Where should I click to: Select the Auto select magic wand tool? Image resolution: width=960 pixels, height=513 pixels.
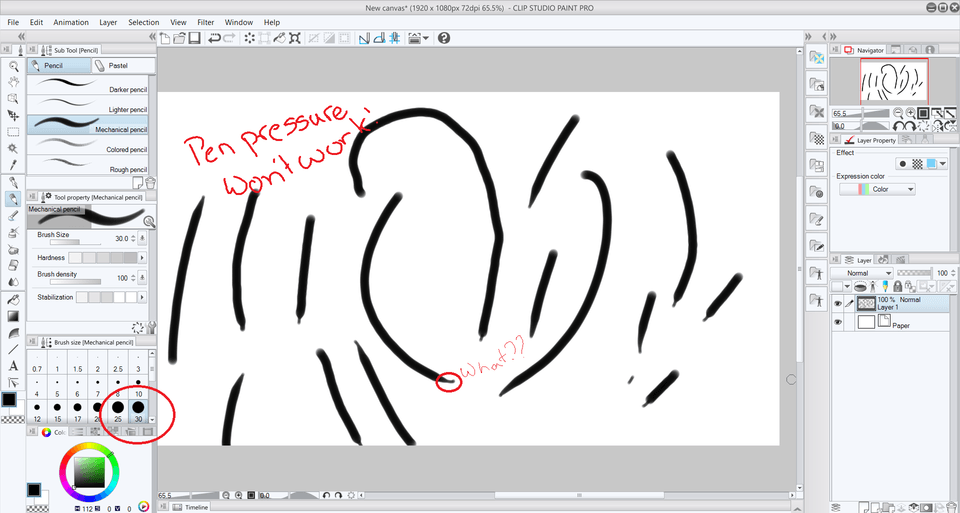click(x=13, y=148)
